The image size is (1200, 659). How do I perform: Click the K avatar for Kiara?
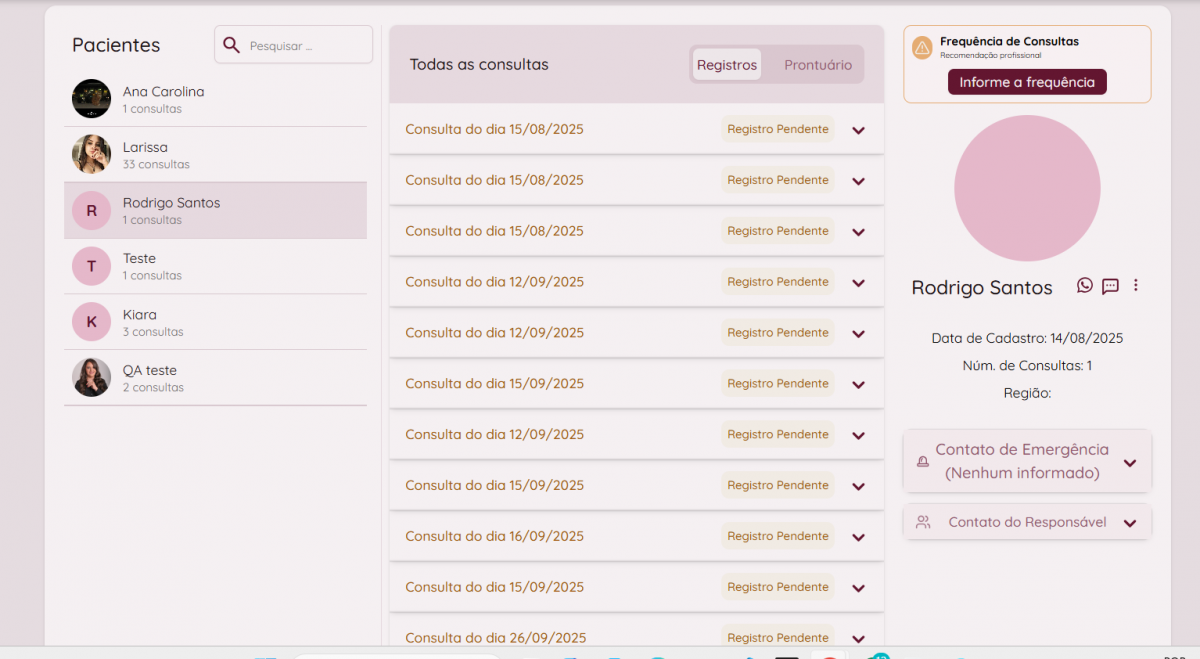pyautogui.click(x=91, y=322)
